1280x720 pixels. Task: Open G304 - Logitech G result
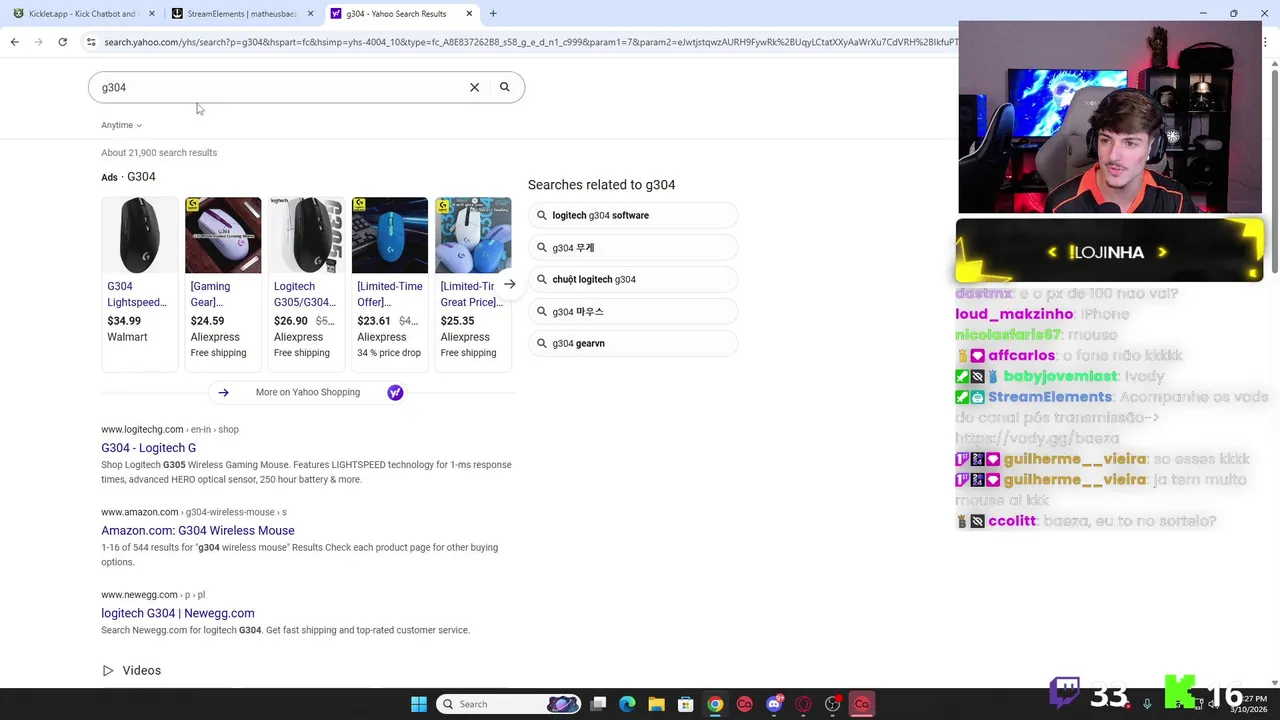148,448
